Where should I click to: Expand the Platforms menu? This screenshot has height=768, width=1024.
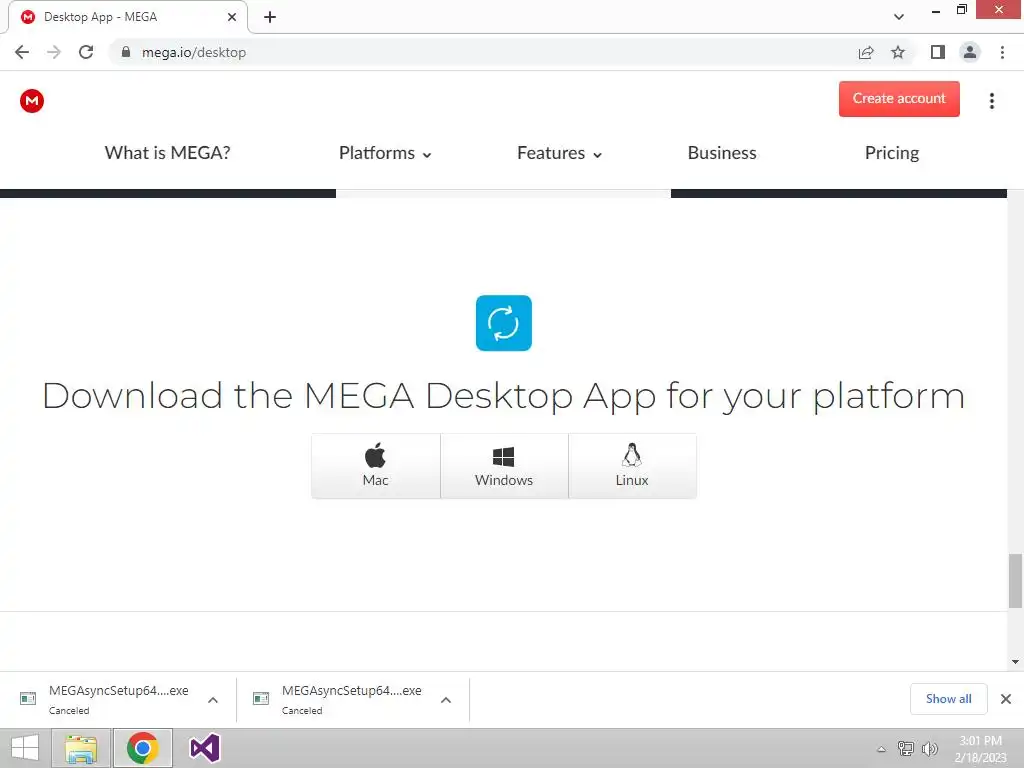385,153
